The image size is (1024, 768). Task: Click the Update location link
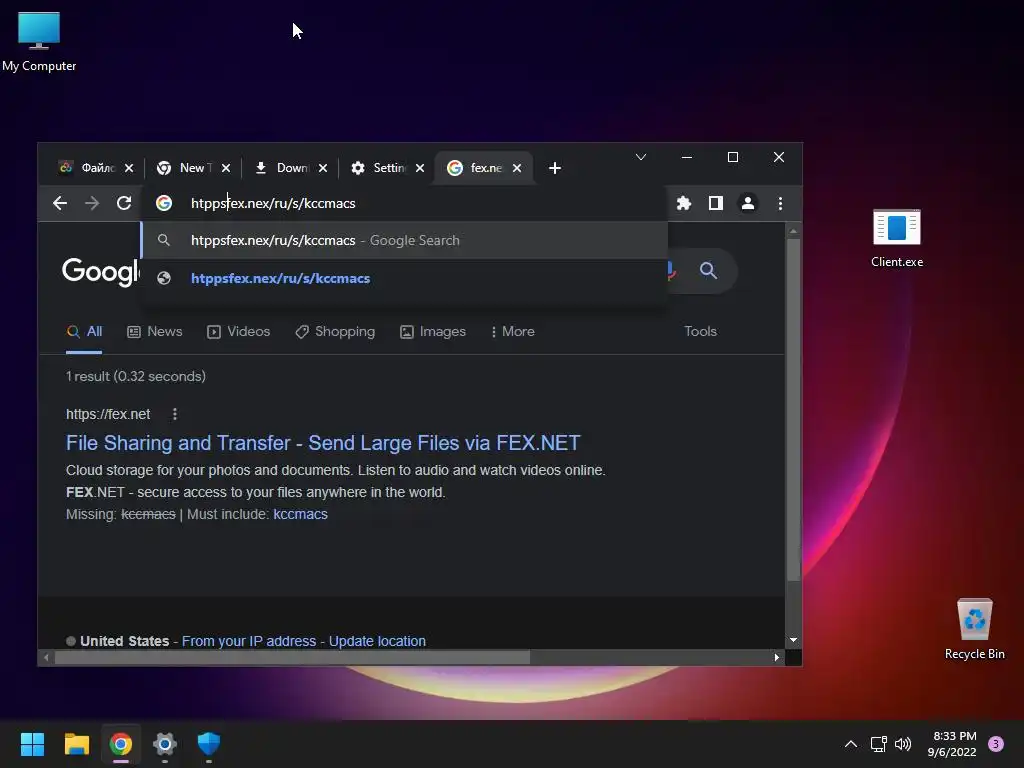point(377,641)
